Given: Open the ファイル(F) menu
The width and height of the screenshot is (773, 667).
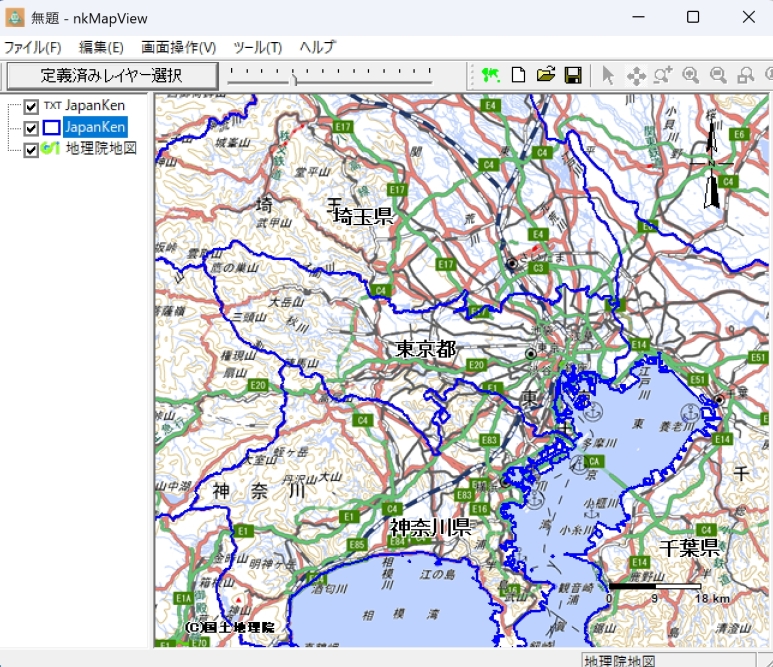Looking at the screenshot, I should click(32, 47).
